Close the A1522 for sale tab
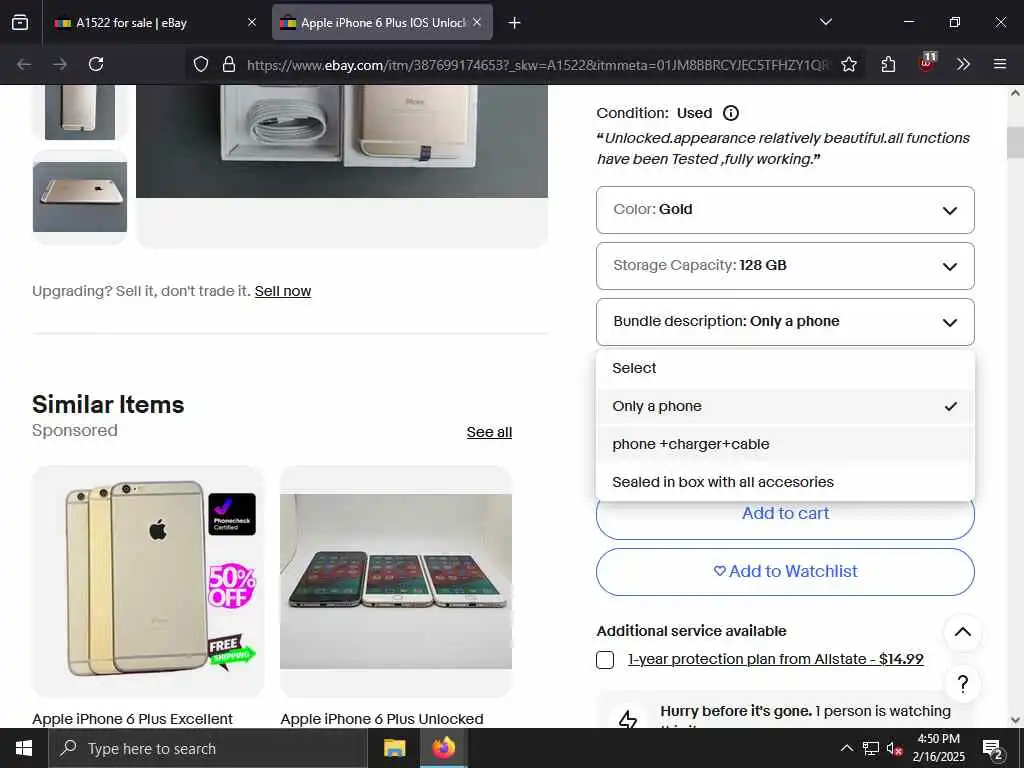 point(252,23)
